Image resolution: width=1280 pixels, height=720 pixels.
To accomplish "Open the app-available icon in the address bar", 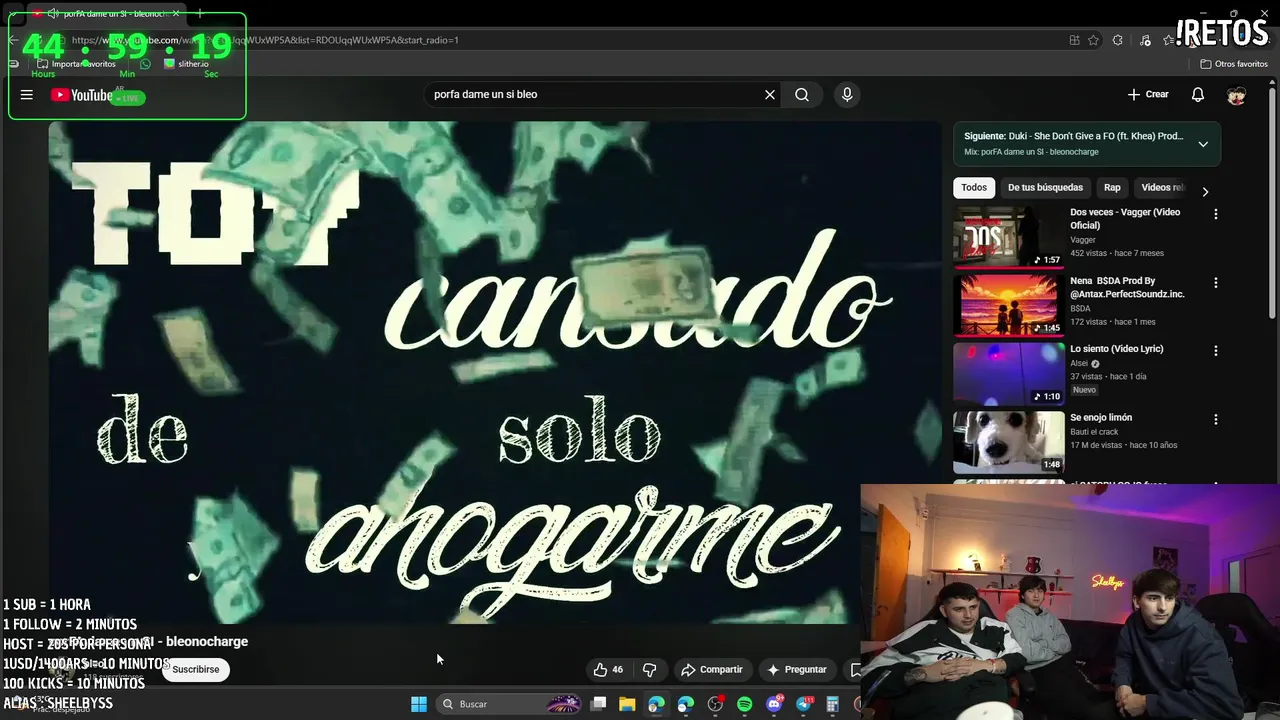I will [x=1074, y=40].
